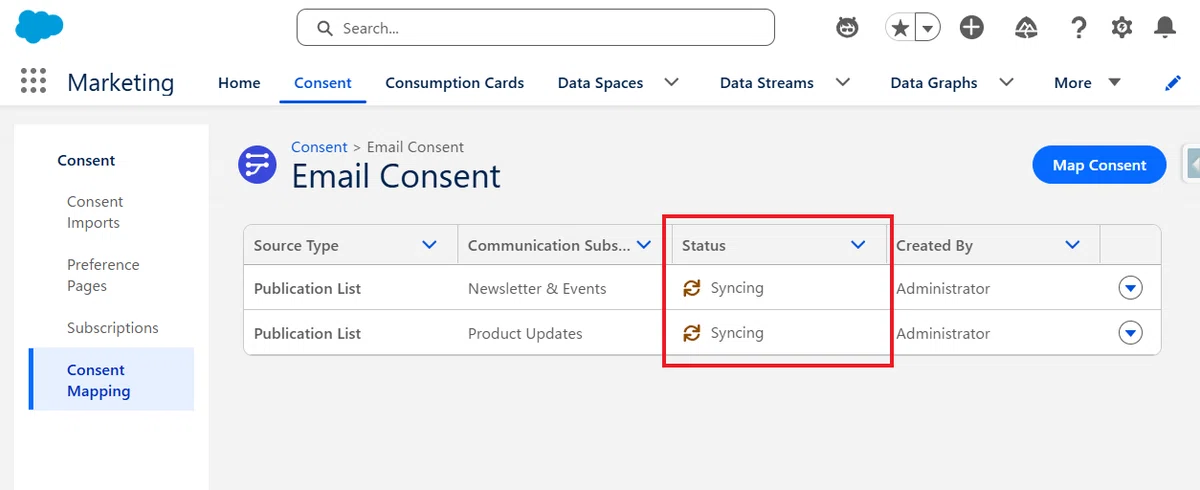Expand the Data Spaces tab chevron
This screenshot has width=1200, height=490.
[672, 82]
